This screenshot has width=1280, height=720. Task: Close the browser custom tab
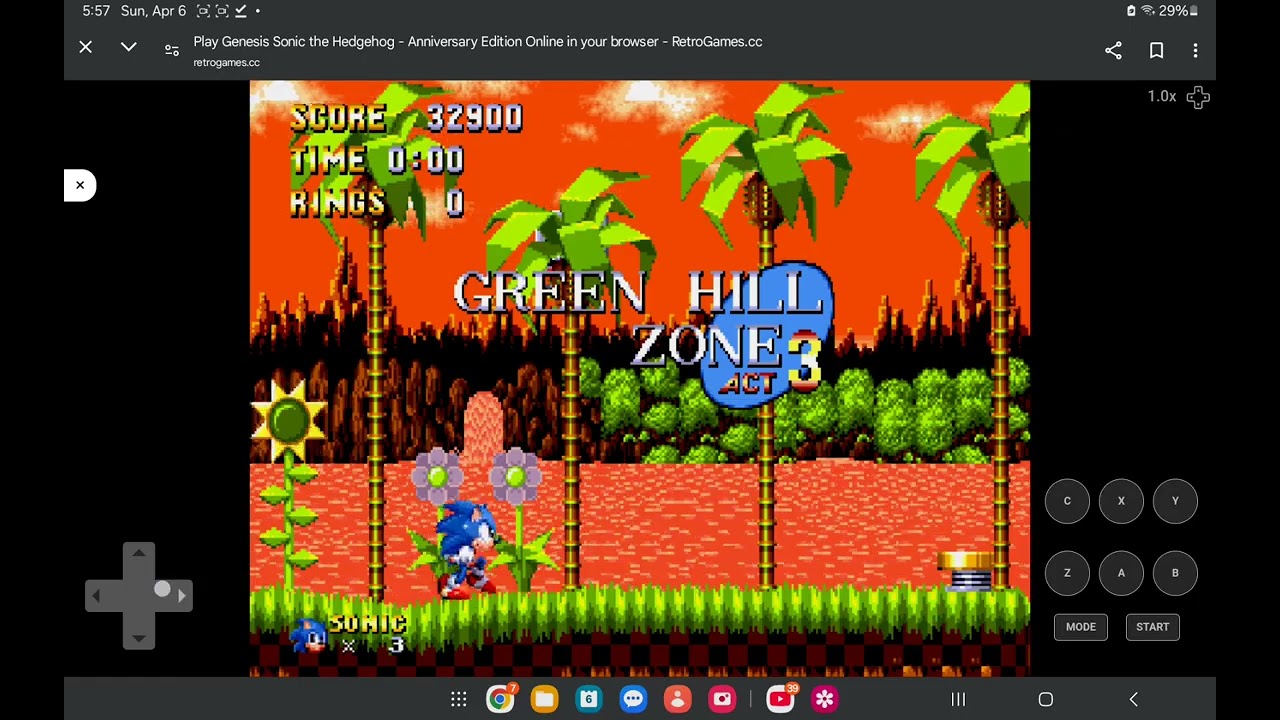point(86,47)
